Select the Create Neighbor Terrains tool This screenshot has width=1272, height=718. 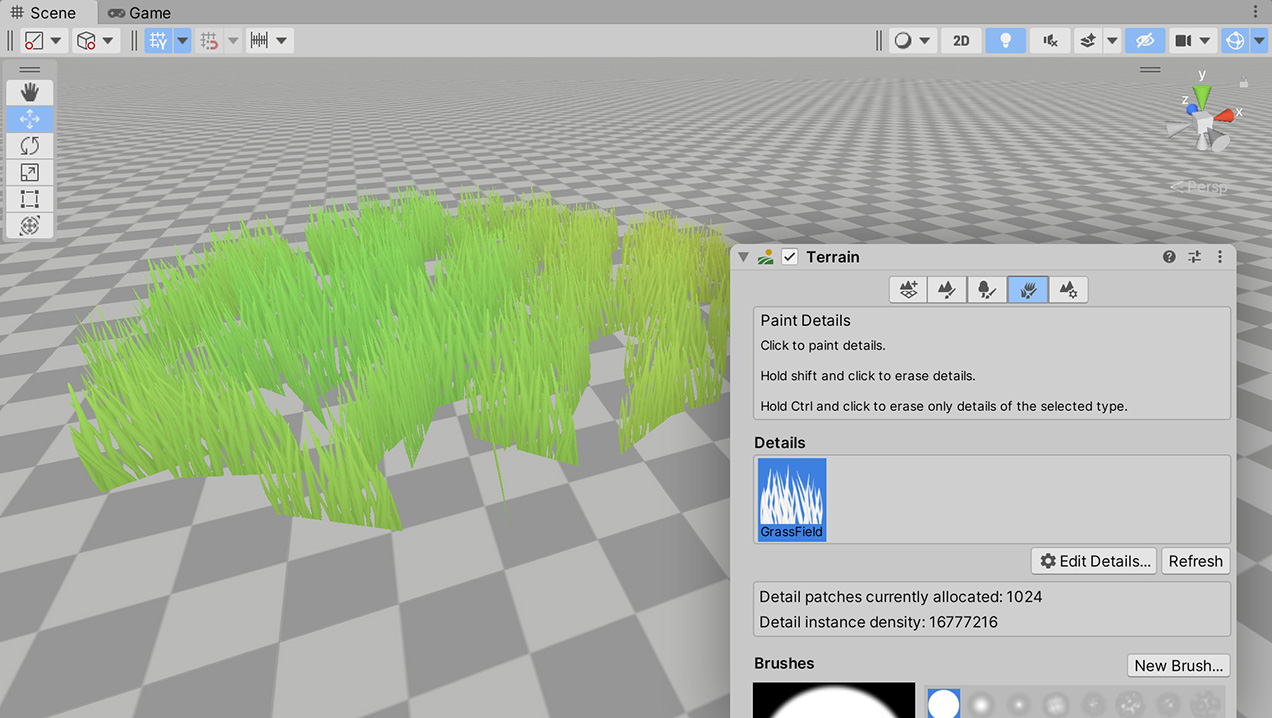[x=908, y=289]
